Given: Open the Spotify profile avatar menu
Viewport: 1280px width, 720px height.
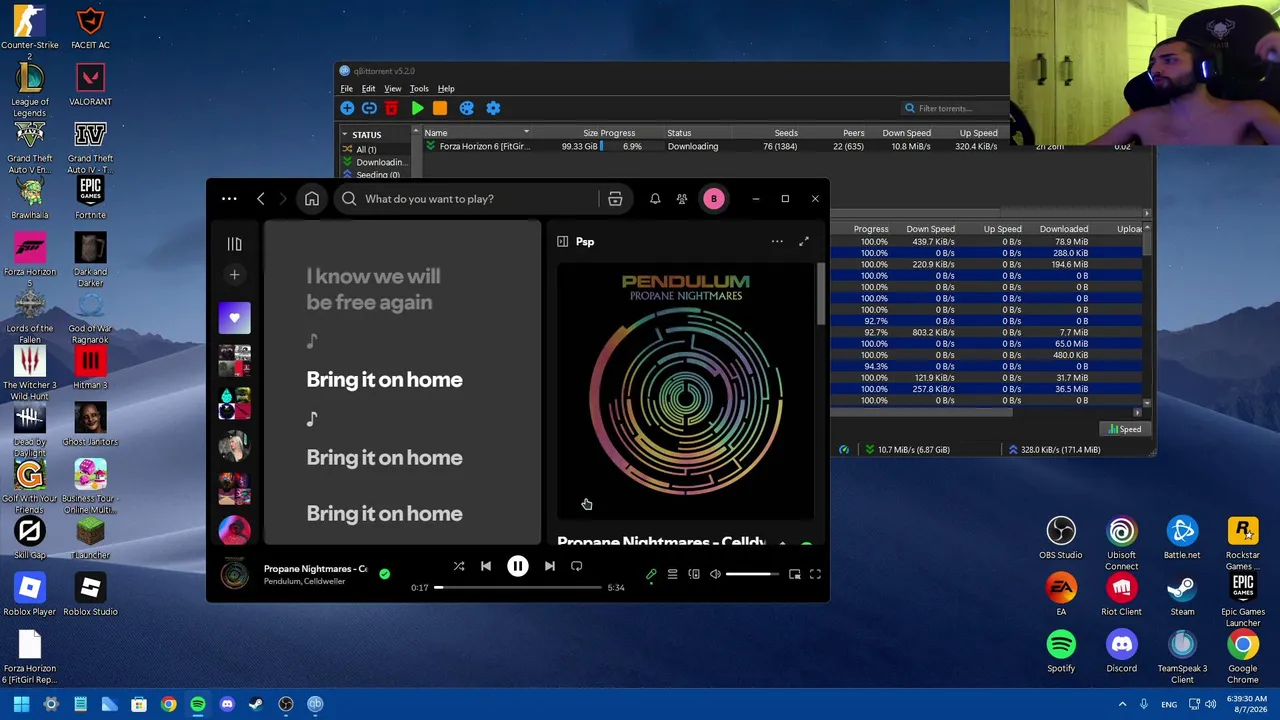Looking at the screenshot, I should pyautogui.click(x=714, y=199).
